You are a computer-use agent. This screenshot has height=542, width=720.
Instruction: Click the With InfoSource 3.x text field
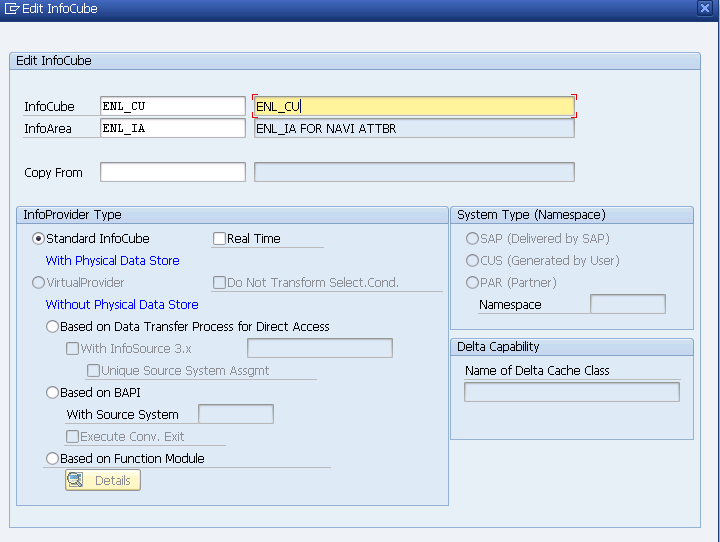tap(320, 348)
